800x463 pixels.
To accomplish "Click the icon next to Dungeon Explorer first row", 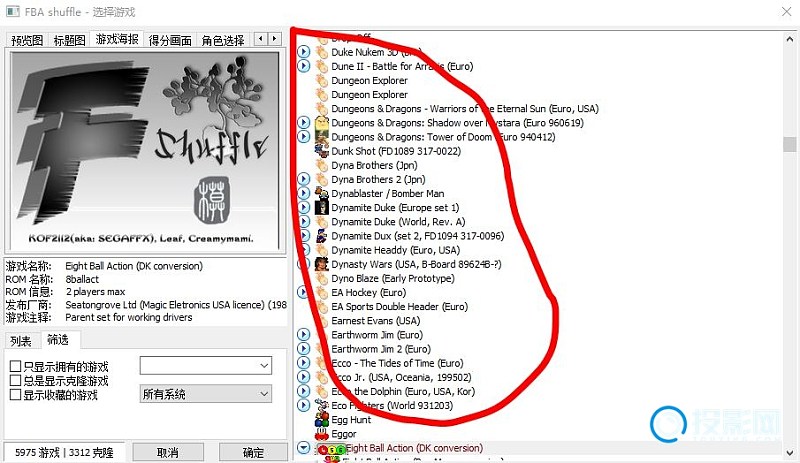I will pyautogui.click(x=321, y=81).
